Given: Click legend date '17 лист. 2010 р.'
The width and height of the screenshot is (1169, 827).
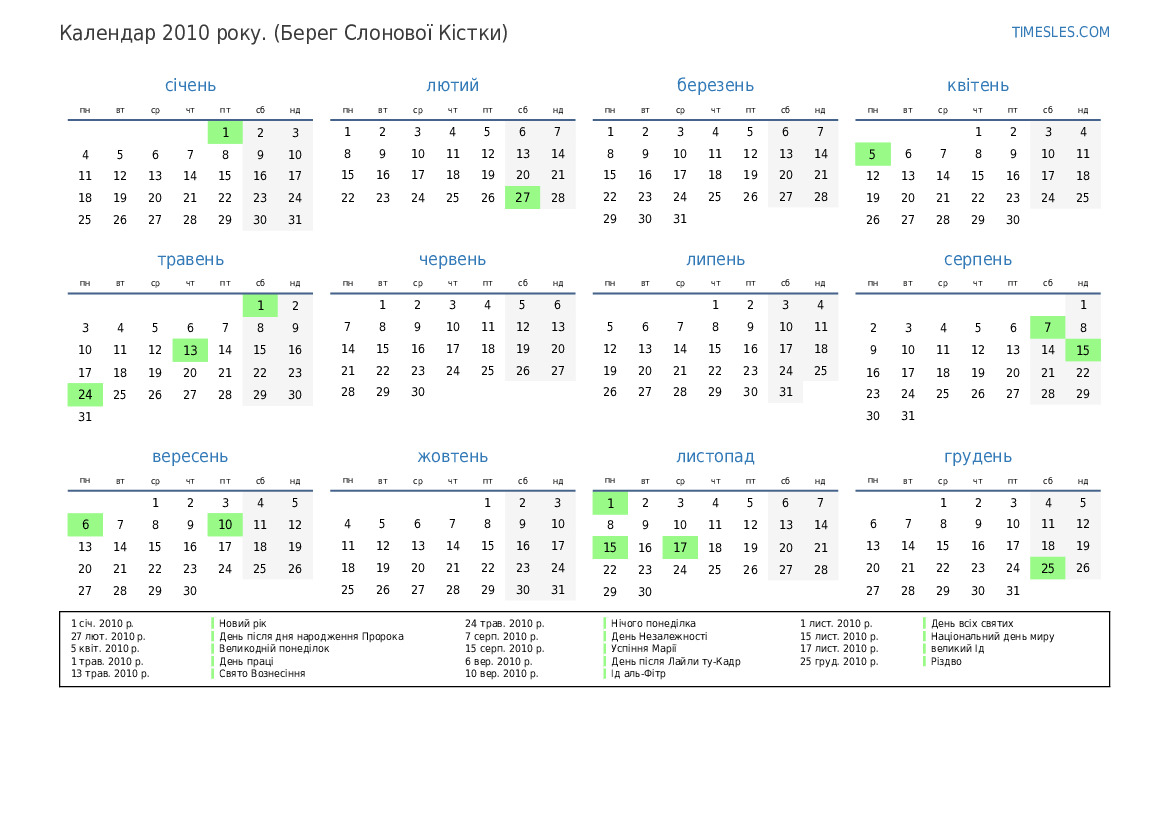Looking at the screenshot, I should (x=839, y=649).
